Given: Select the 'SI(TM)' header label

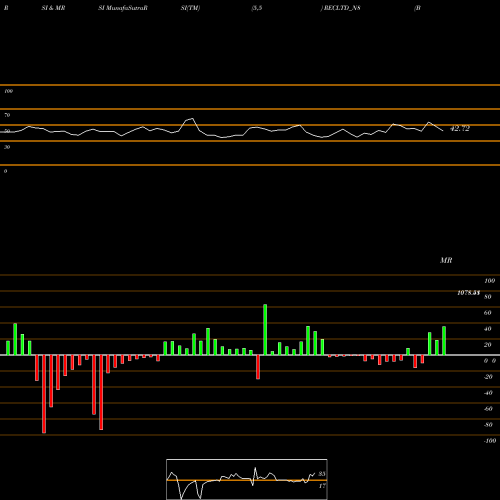Looking at the screenshot, I should [x=190, y=8].
